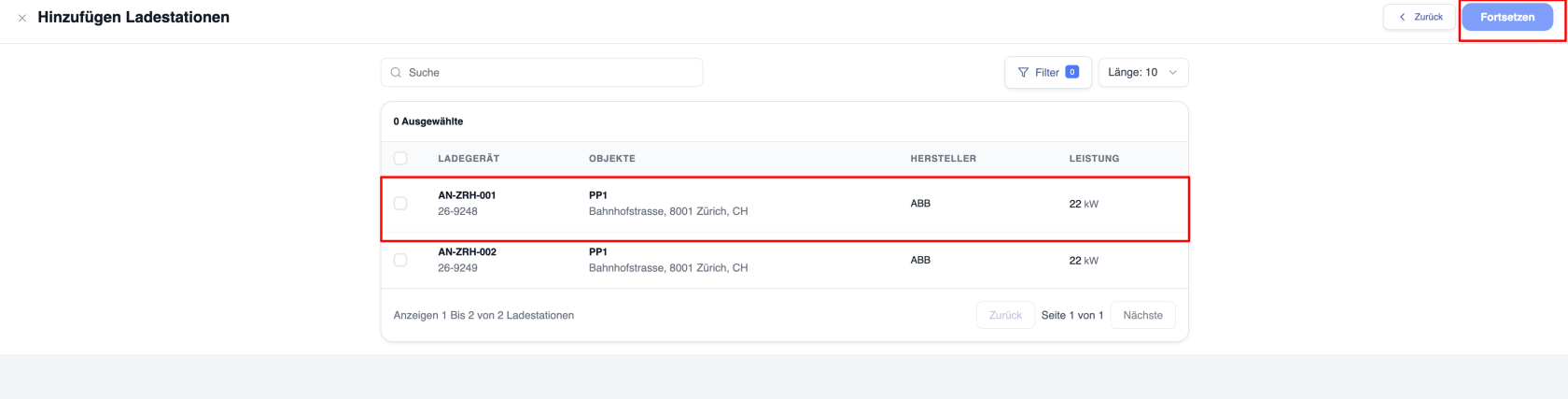1568x399 pixels.
Task: Click the top Zurück button
Action: click(x=1420, y=17)
